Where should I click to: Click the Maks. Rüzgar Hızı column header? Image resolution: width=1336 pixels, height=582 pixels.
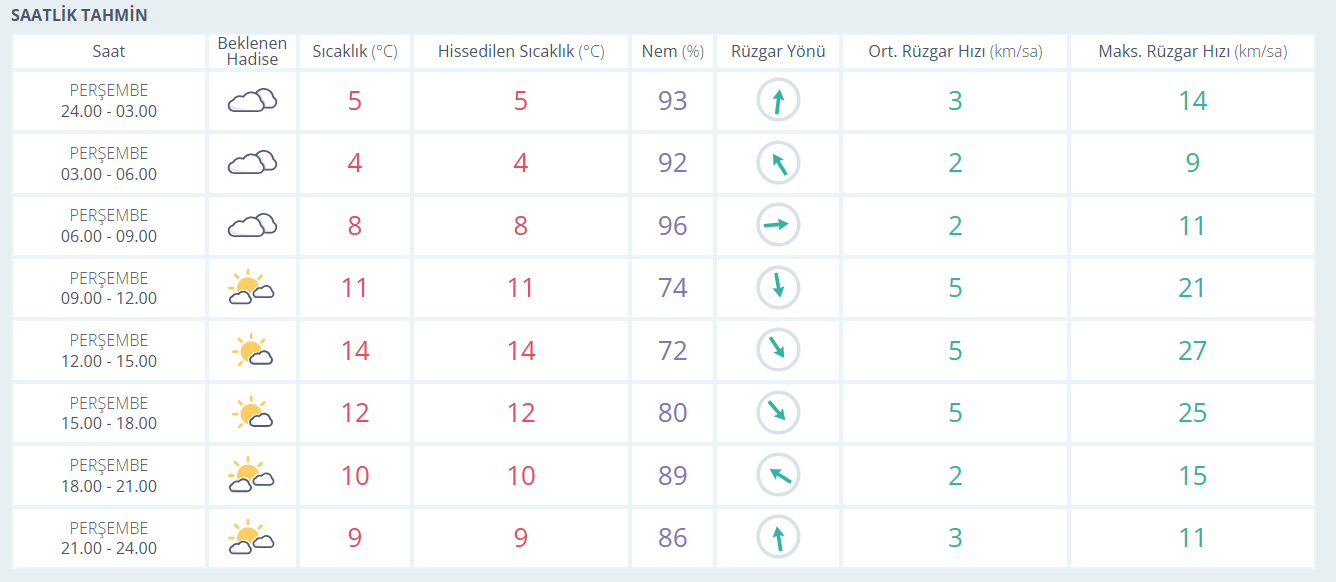pos(1192,52)
